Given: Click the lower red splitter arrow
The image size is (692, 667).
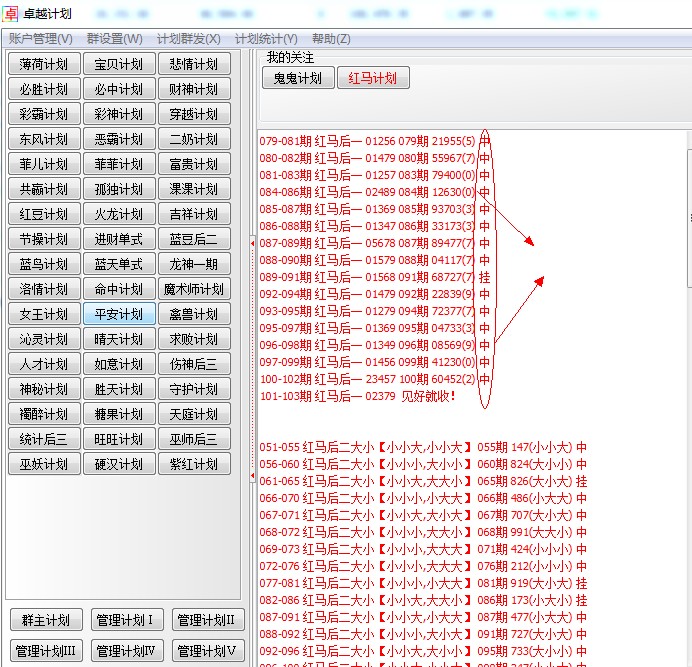Looking at the screenshot, I should coord(253,477).
